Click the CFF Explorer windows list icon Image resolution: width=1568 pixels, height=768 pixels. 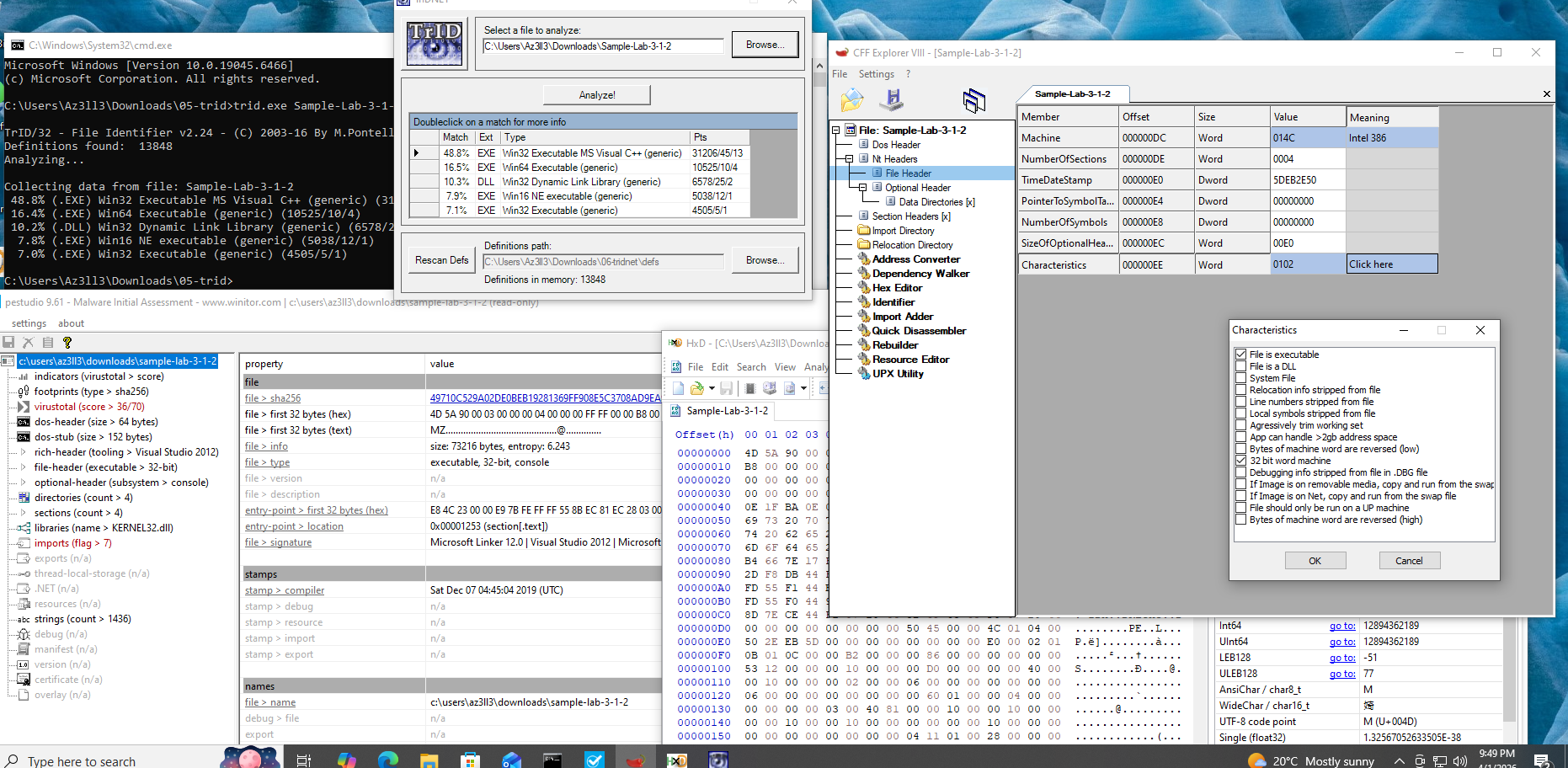pyautogui.click(x=974, y=101)
